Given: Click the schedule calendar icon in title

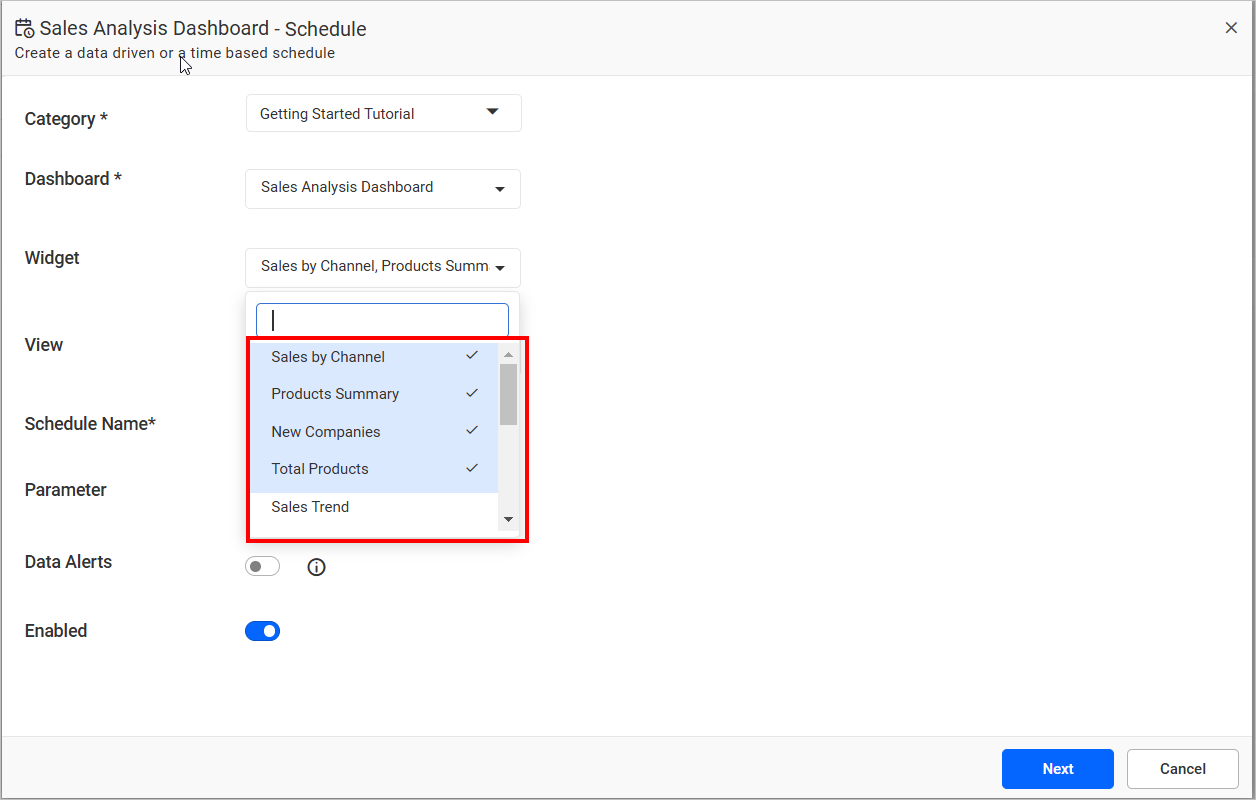Looking at the screenshot, I should 24,29.
